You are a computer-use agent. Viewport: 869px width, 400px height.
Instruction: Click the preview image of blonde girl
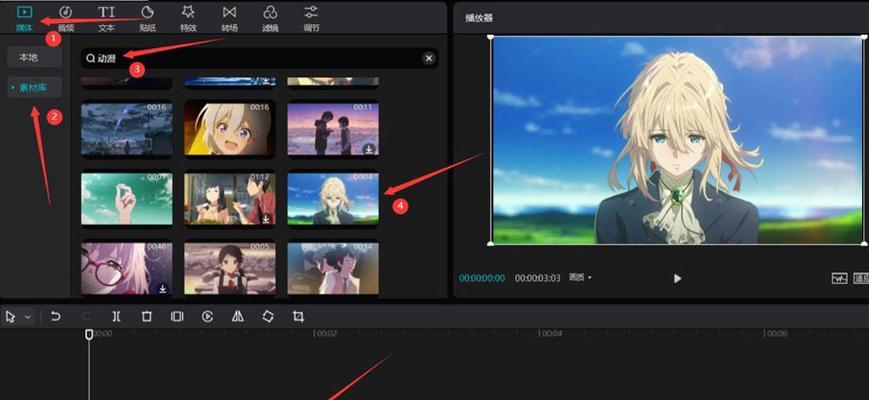coord(677,140)
